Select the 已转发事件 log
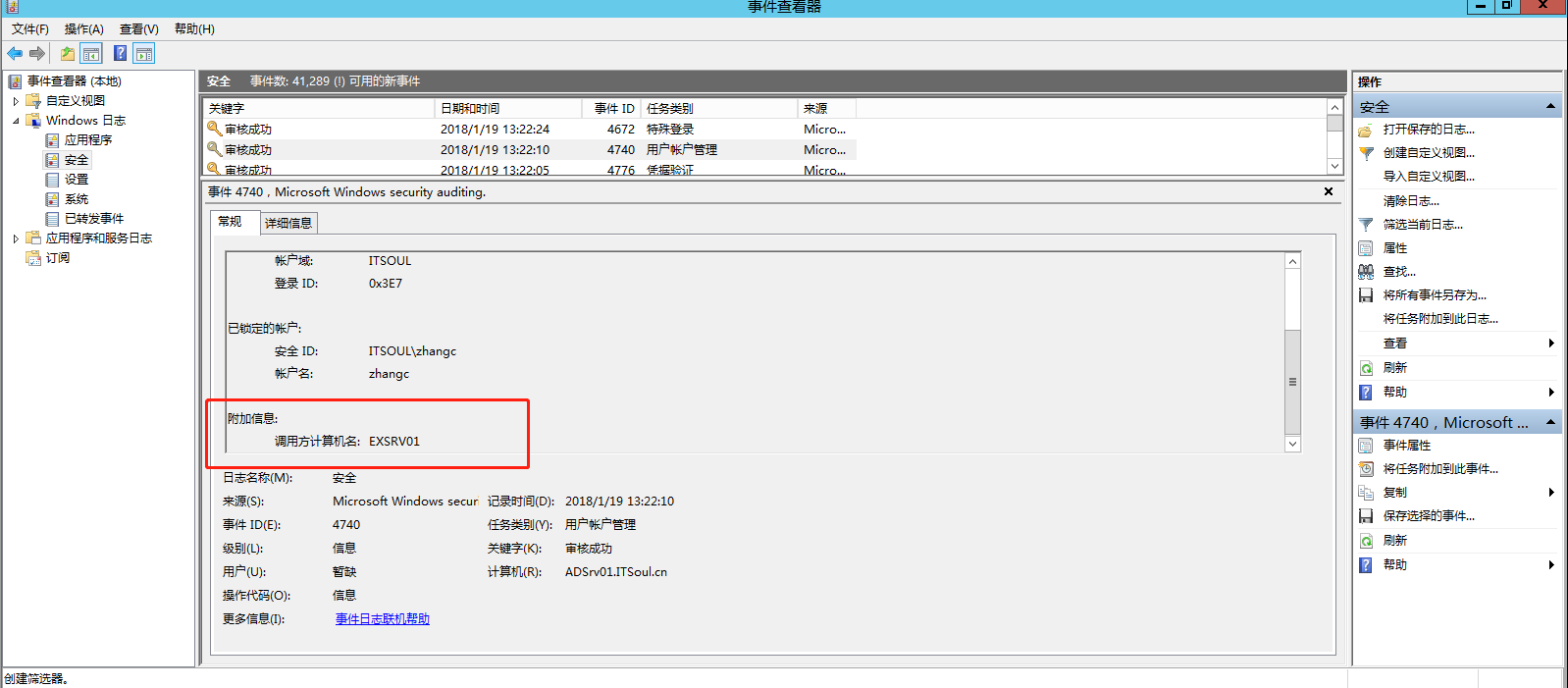 pos(94,219)
